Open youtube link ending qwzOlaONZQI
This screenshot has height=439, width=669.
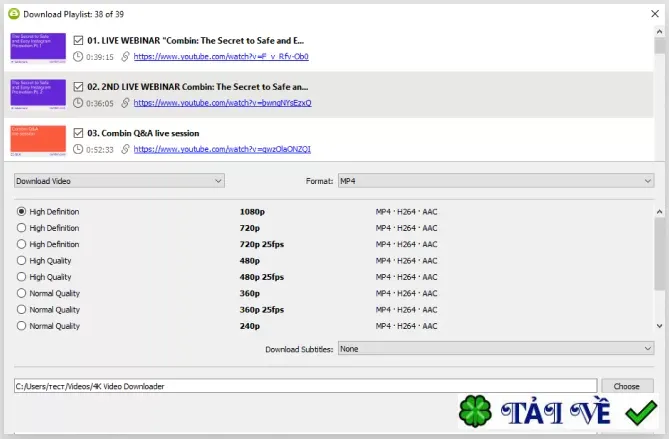222,149
